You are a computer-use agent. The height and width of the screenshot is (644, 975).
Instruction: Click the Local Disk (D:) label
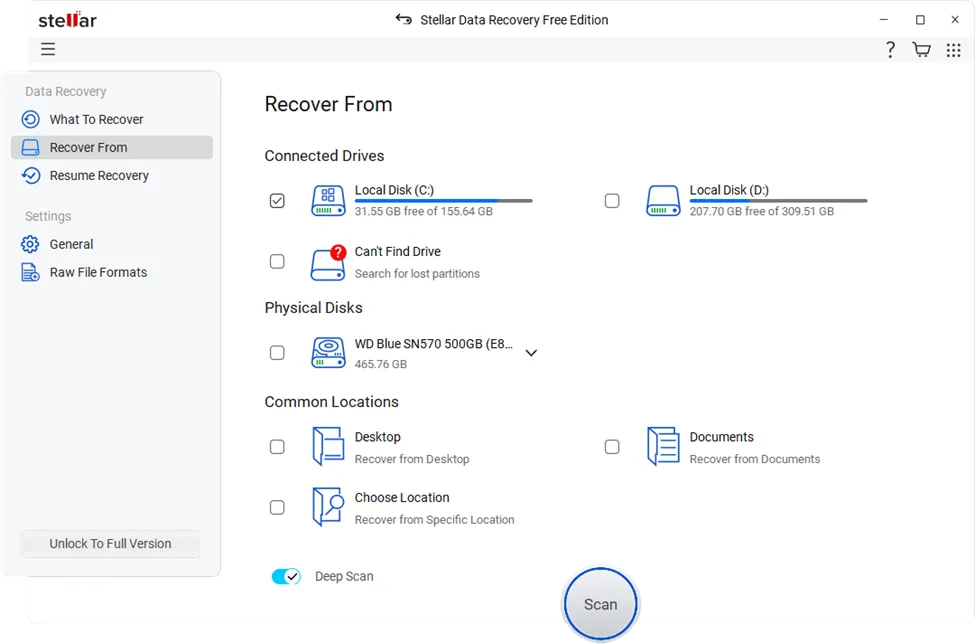coord(729,190)
